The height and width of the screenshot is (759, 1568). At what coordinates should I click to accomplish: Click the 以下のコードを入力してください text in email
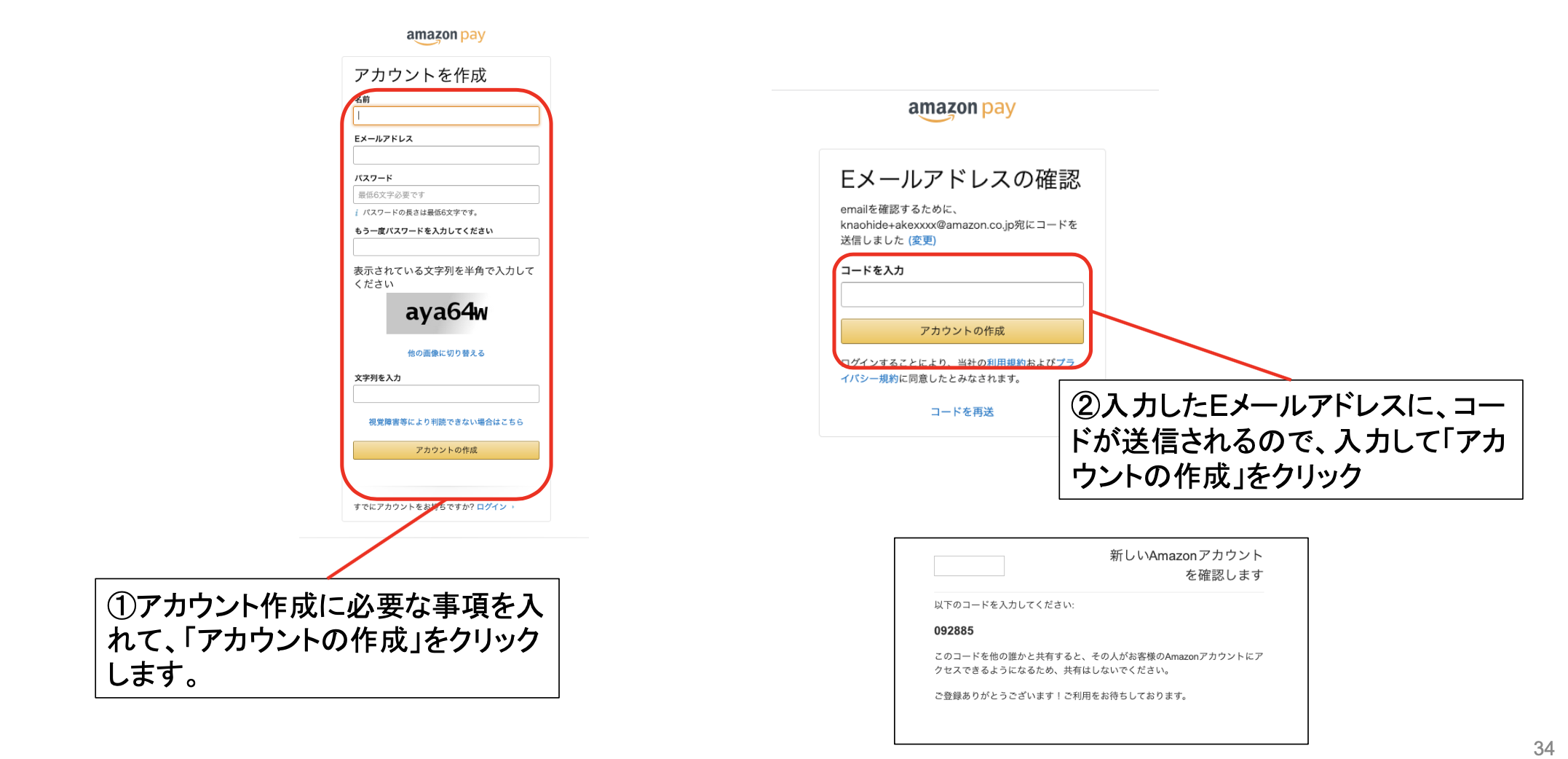coord(1004,605)
